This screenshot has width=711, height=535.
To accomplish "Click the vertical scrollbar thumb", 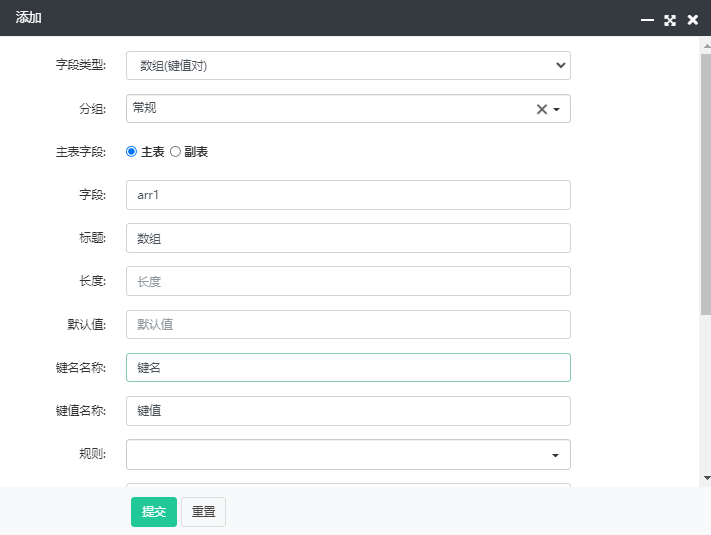I will pyautogui.click(x=706, y=184).
